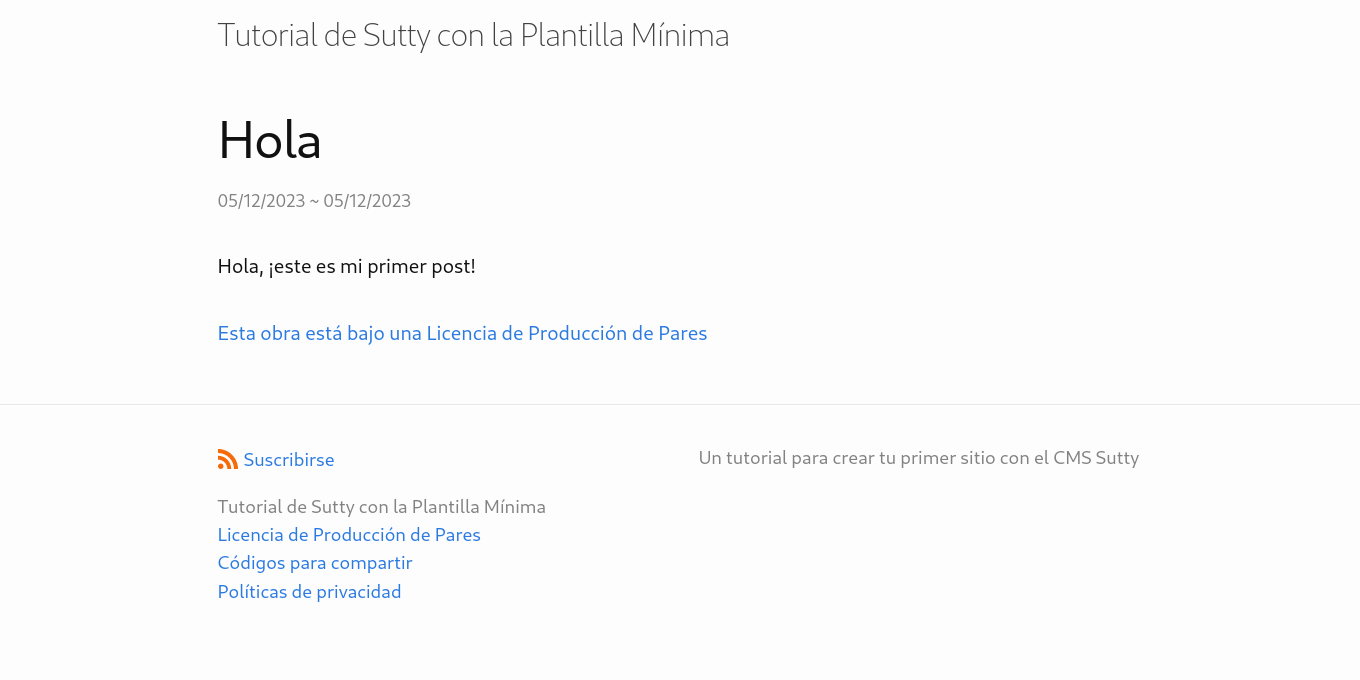Viewport: 1360px width, 680px height.
Task: Click the license link under the post
Action: pos(462,333)
